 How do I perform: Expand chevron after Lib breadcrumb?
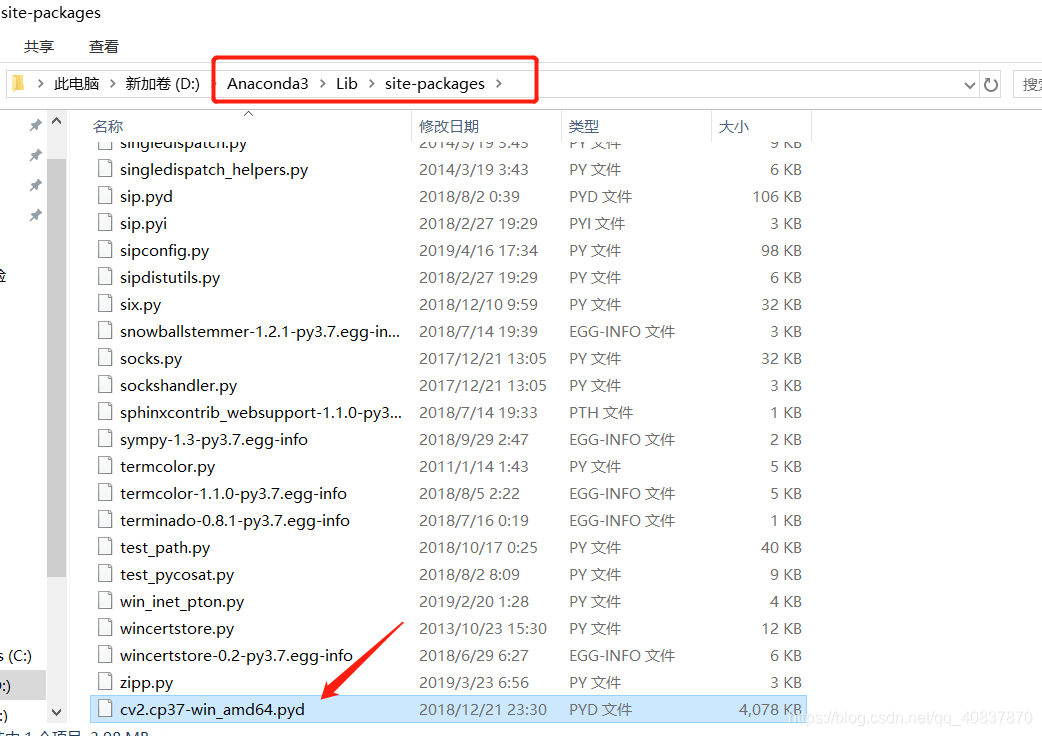[371, 84]
